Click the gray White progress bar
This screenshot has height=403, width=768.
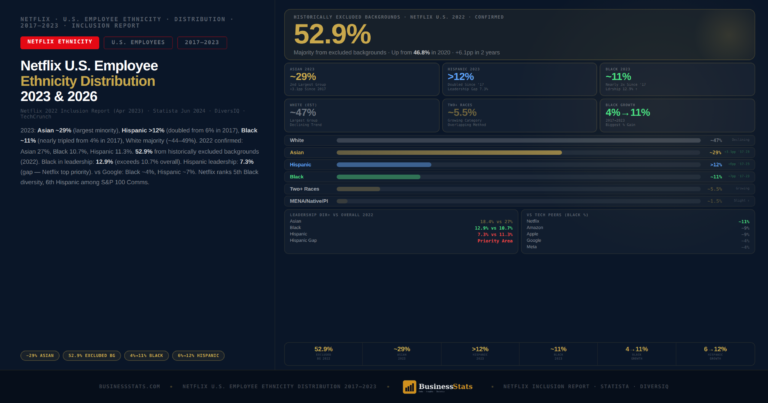(518, 141)
